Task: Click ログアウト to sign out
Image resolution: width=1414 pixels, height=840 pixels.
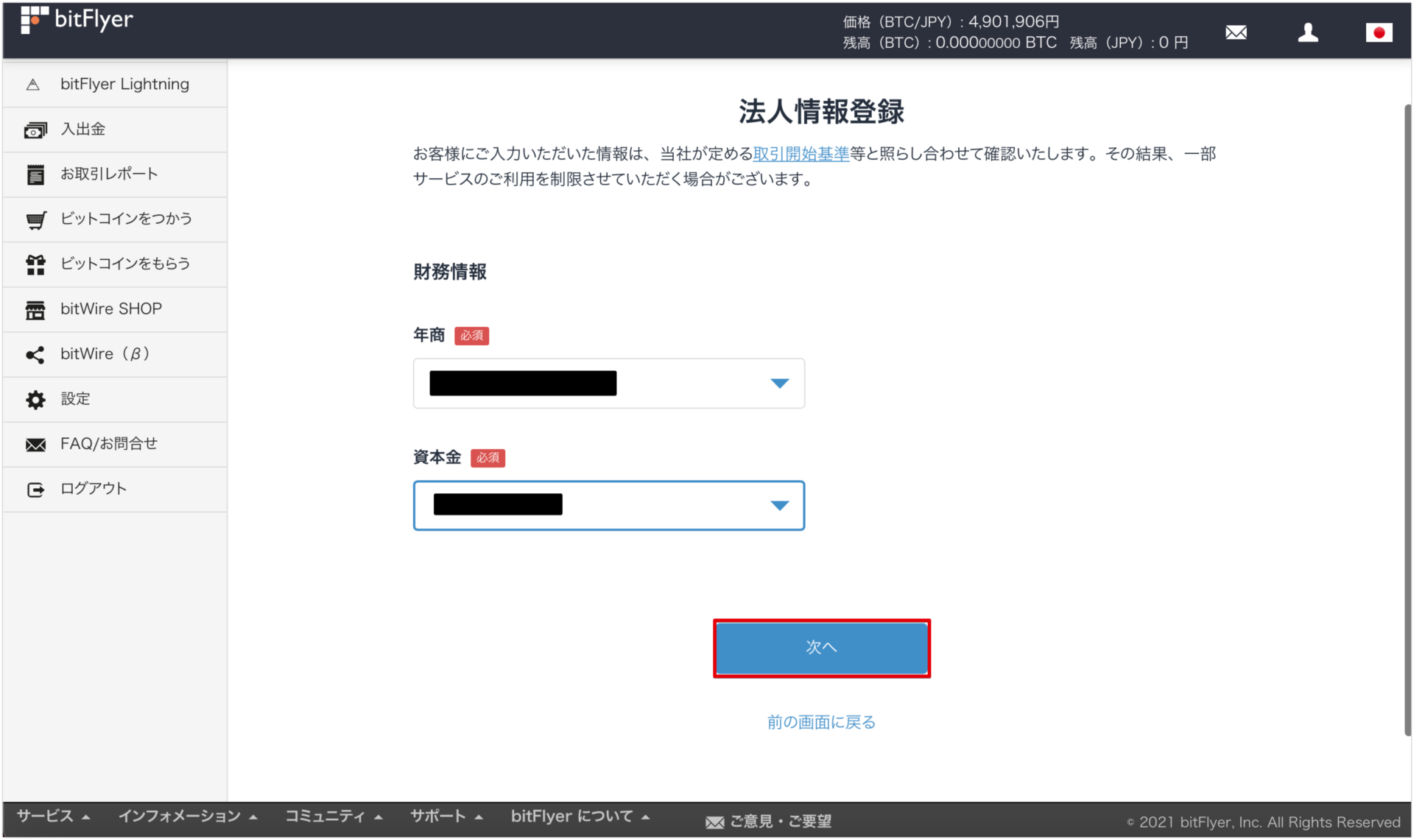Action: tap(94, 488)
